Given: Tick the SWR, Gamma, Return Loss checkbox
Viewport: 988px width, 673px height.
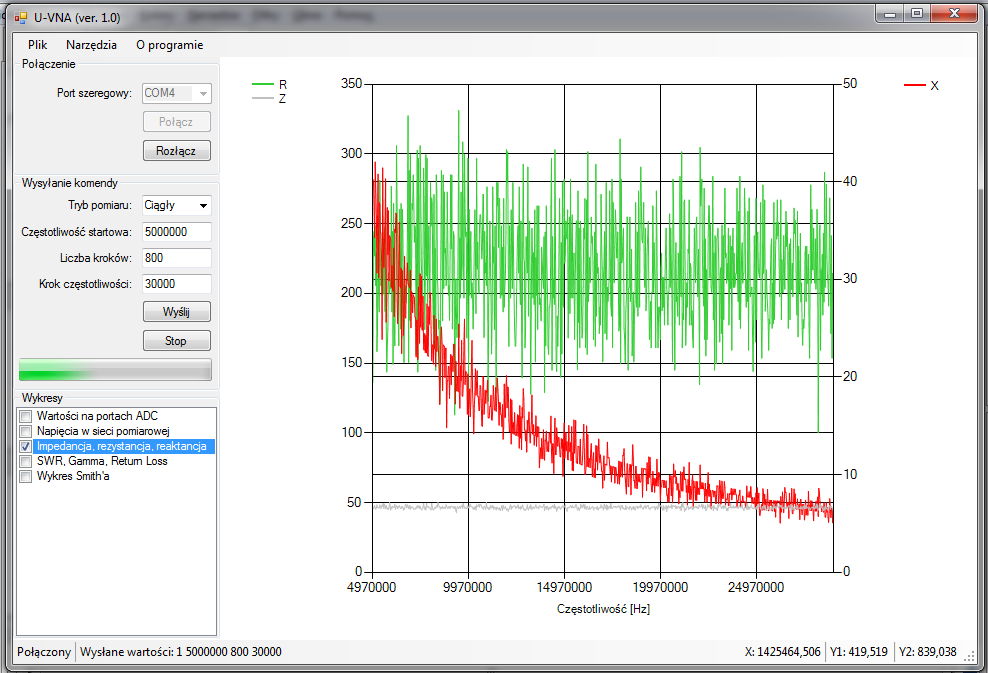Looking at the screenshot, I should pyautogui.click(x=26, y=461).
